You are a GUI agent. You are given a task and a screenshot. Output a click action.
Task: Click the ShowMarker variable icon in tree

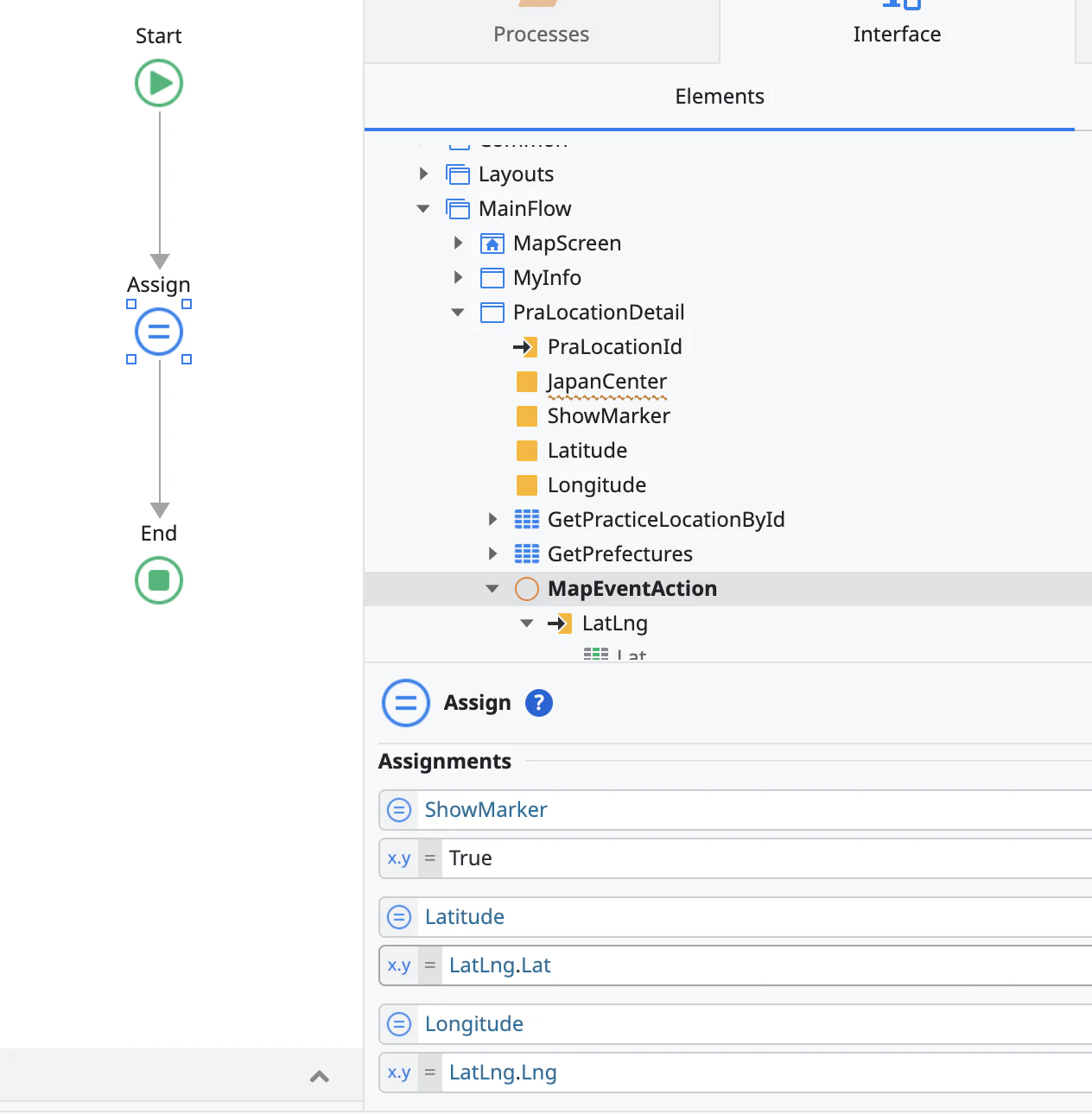[527, 416]
